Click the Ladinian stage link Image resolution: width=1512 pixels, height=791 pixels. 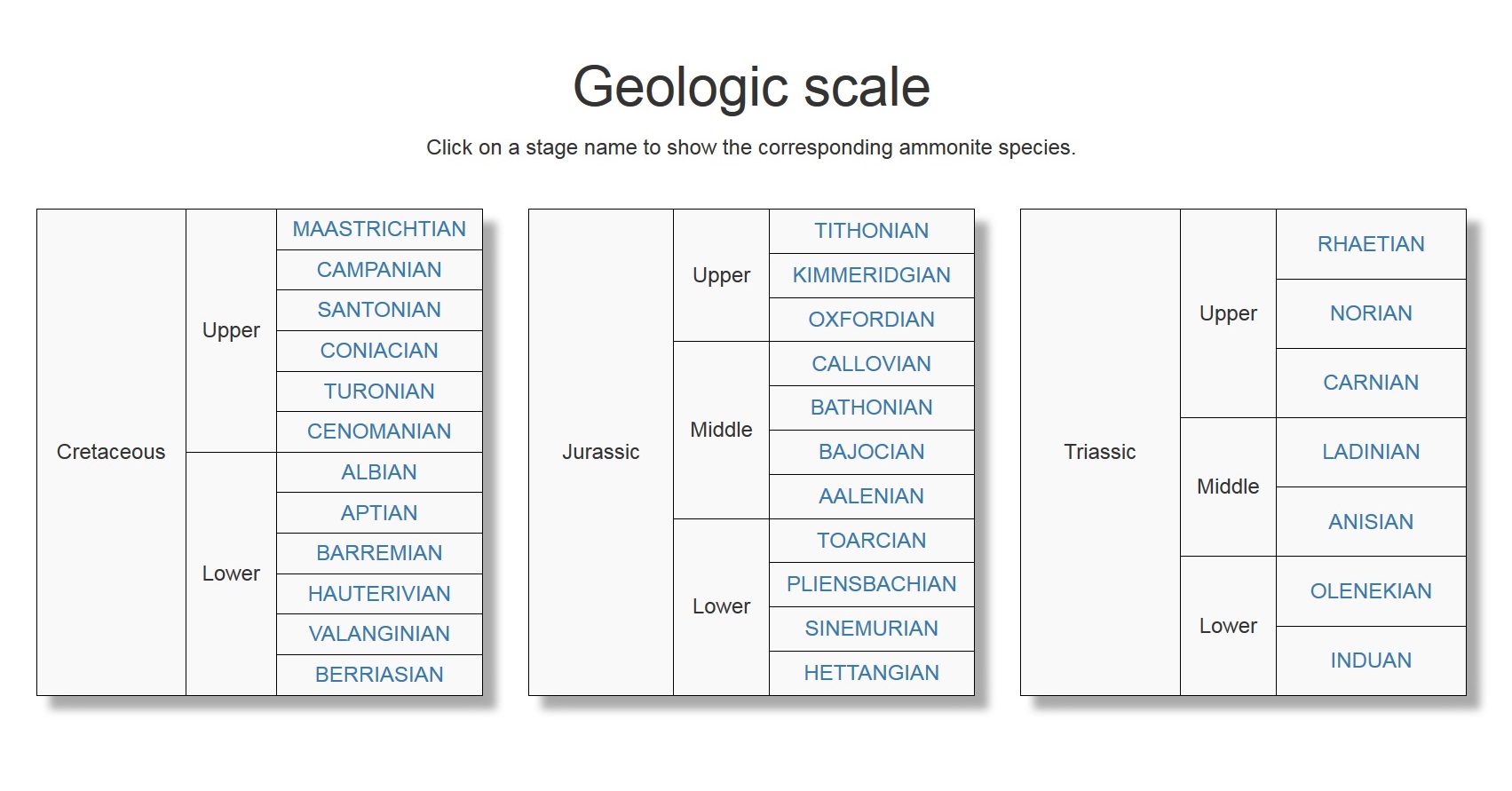1371,452
